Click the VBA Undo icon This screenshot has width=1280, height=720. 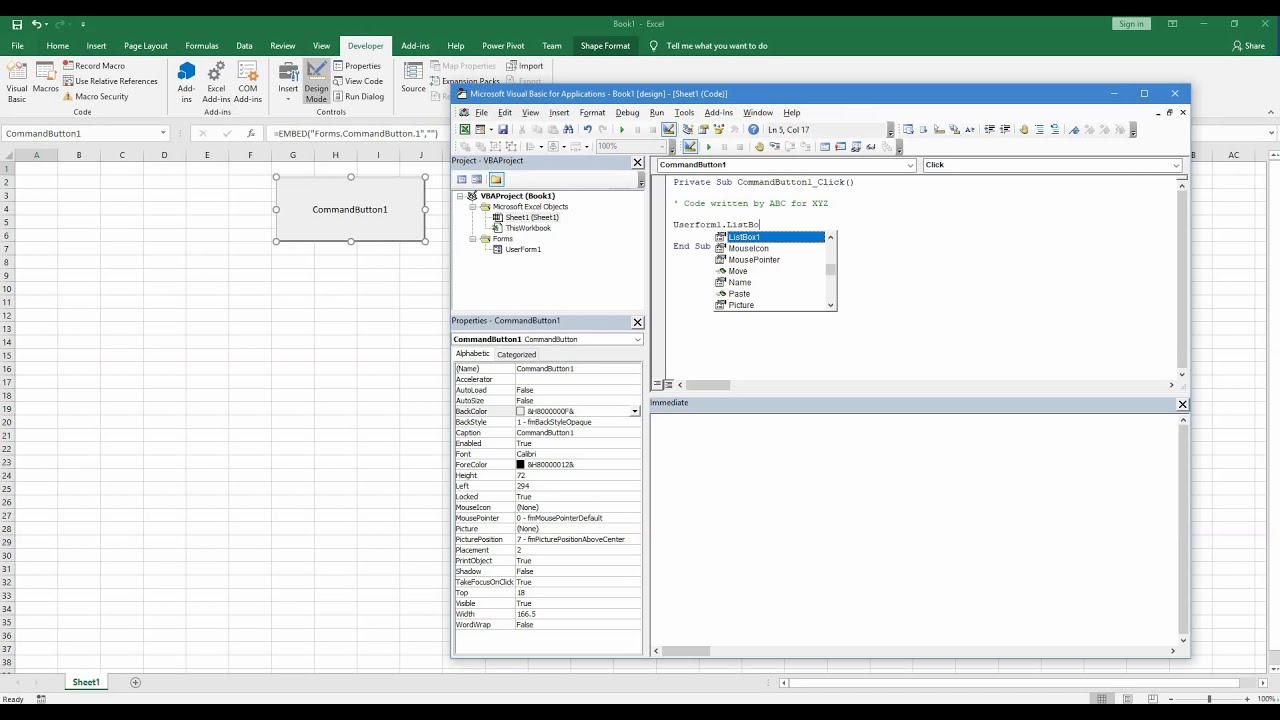[x=587, y=130]
